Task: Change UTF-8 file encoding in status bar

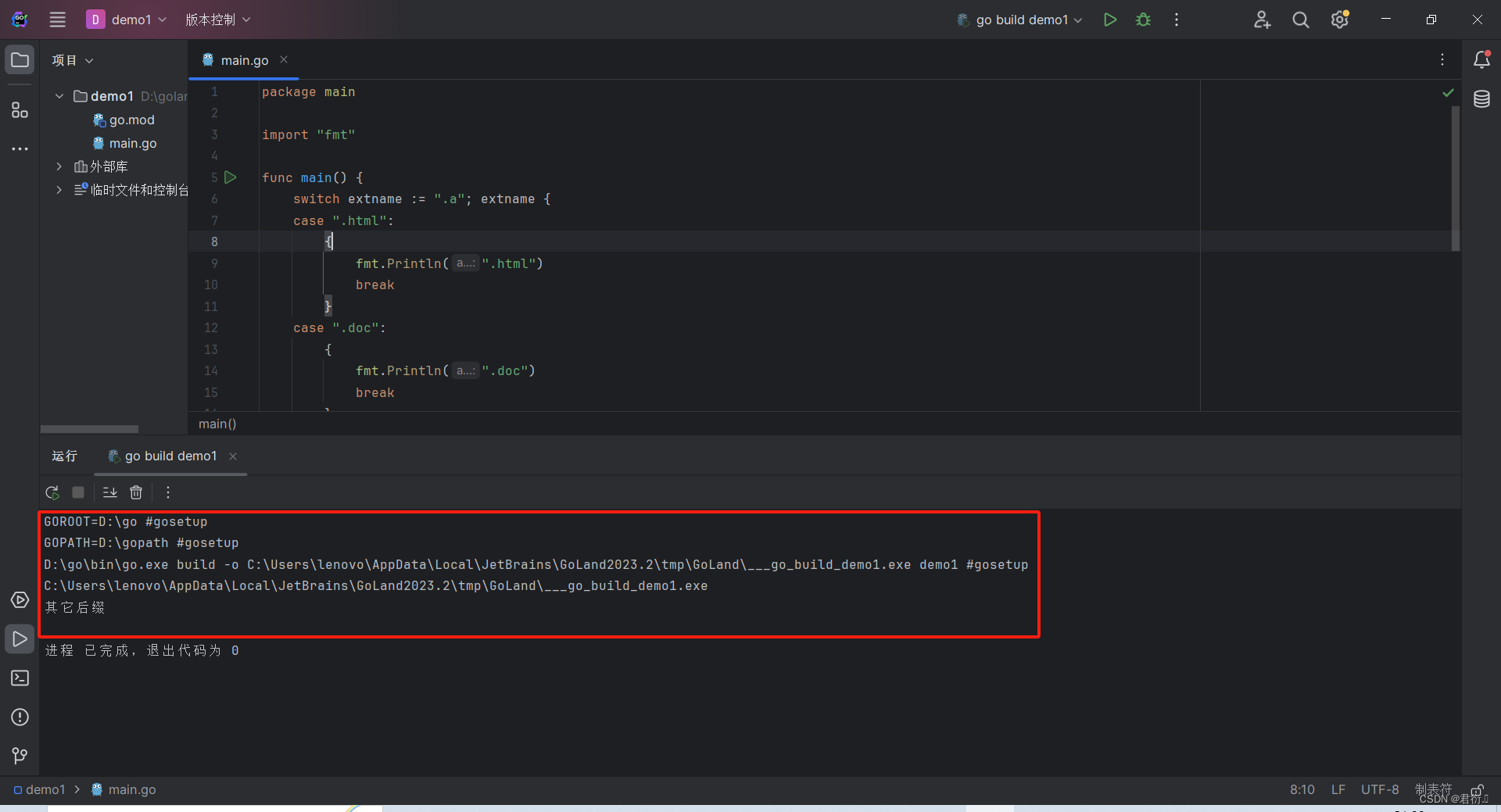Action: (1380, 789)
